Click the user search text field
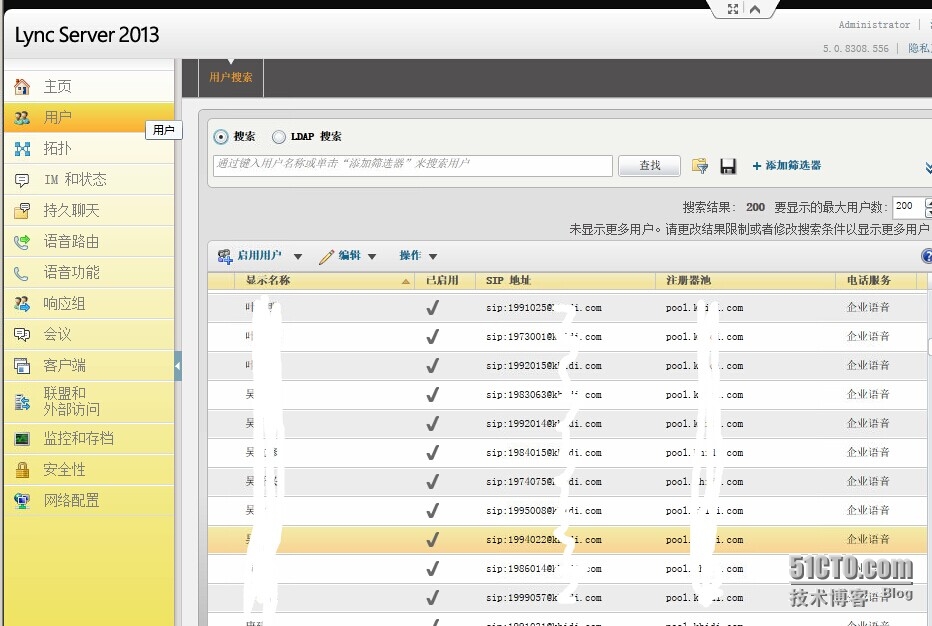The image size is (932, 626). [413, 166]
